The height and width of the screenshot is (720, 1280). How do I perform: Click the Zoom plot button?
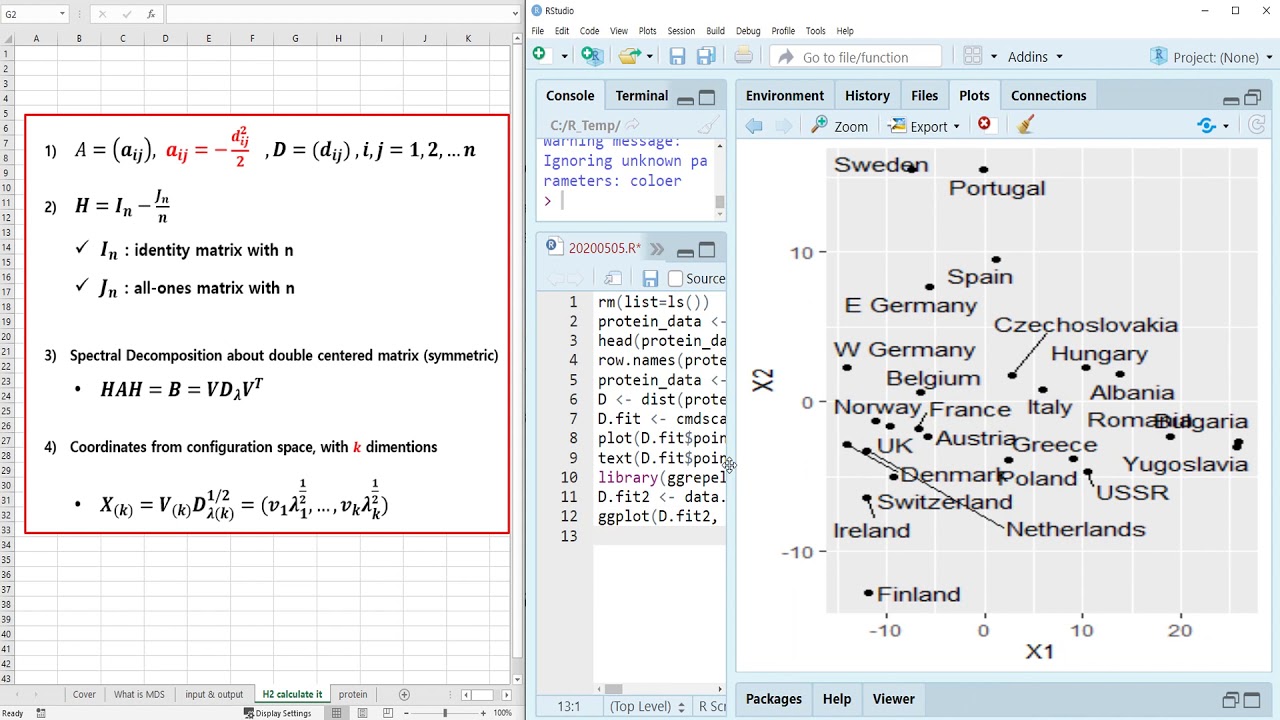840,126
